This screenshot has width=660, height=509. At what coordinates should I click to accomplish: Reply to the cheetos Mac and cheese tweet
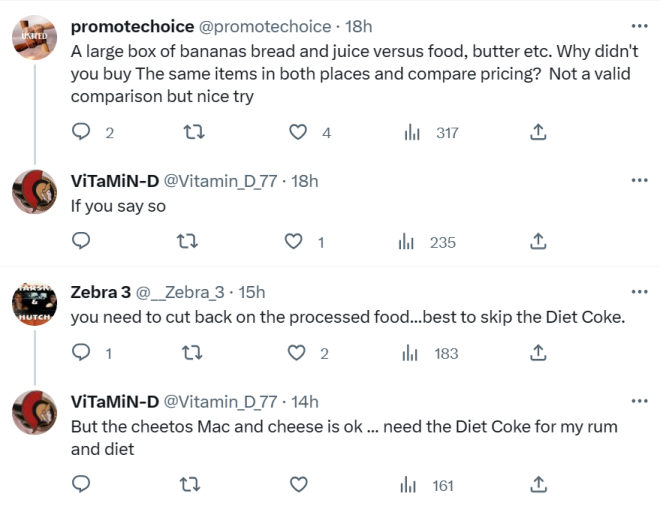83,485
